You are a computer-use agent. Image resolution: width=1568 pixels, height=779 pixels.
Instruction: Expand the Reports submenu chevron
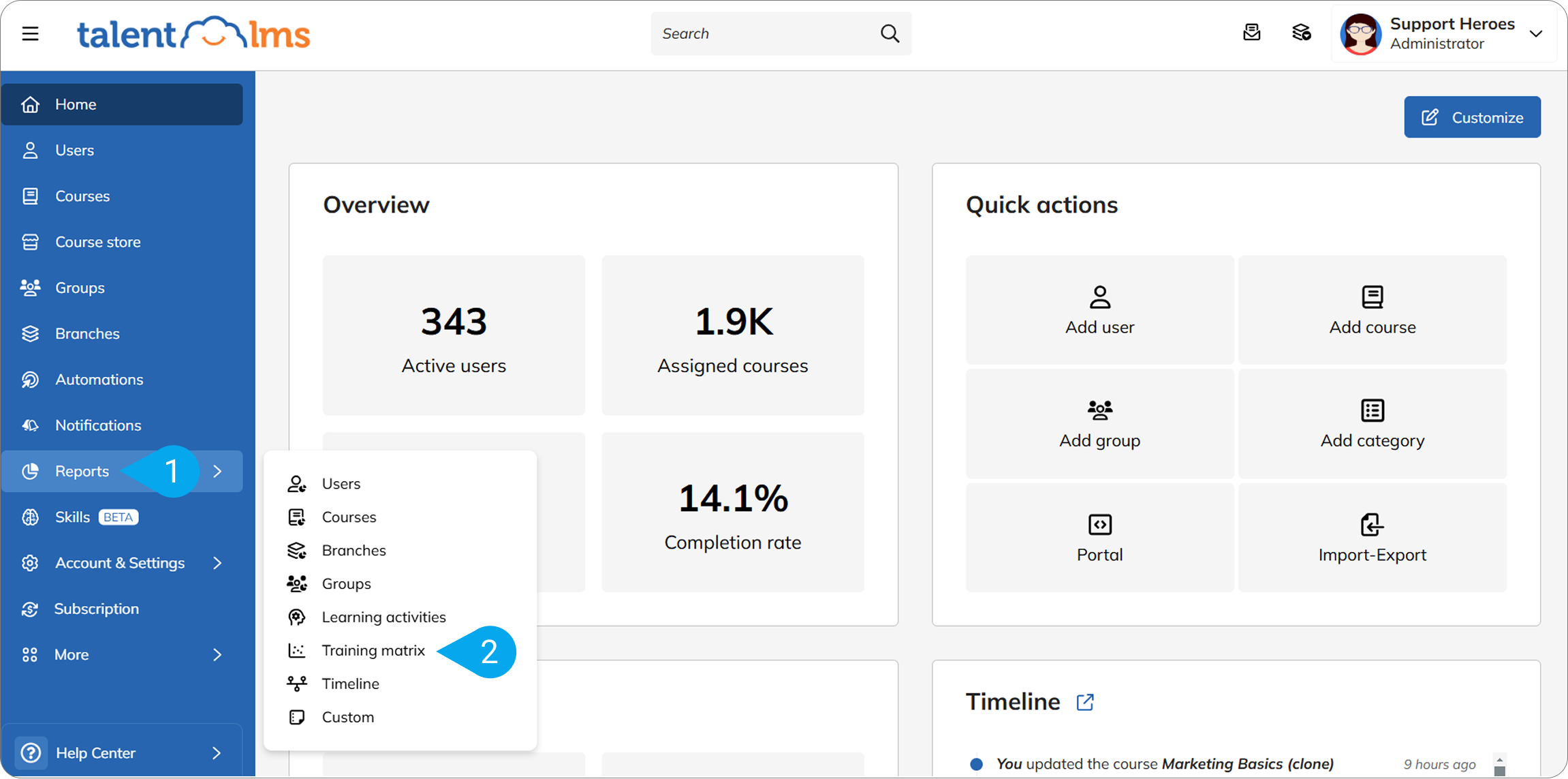point(217,471)
